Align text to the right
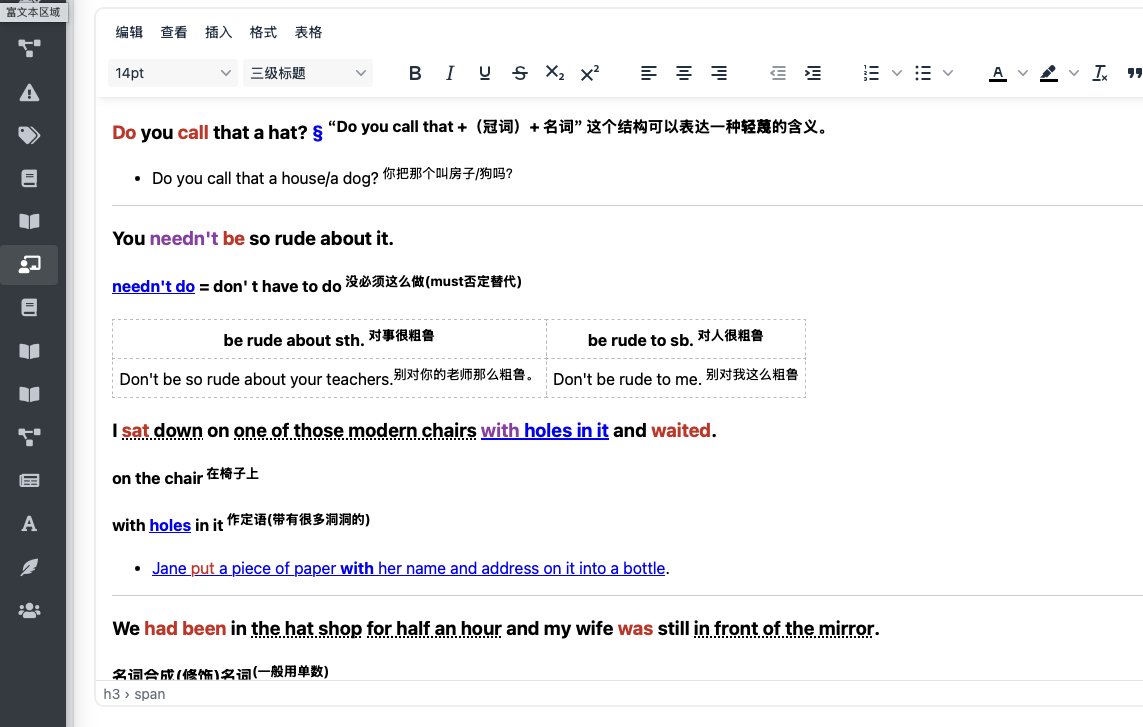The height and width of the screenshot is (727, 1143). click(719, 73)
